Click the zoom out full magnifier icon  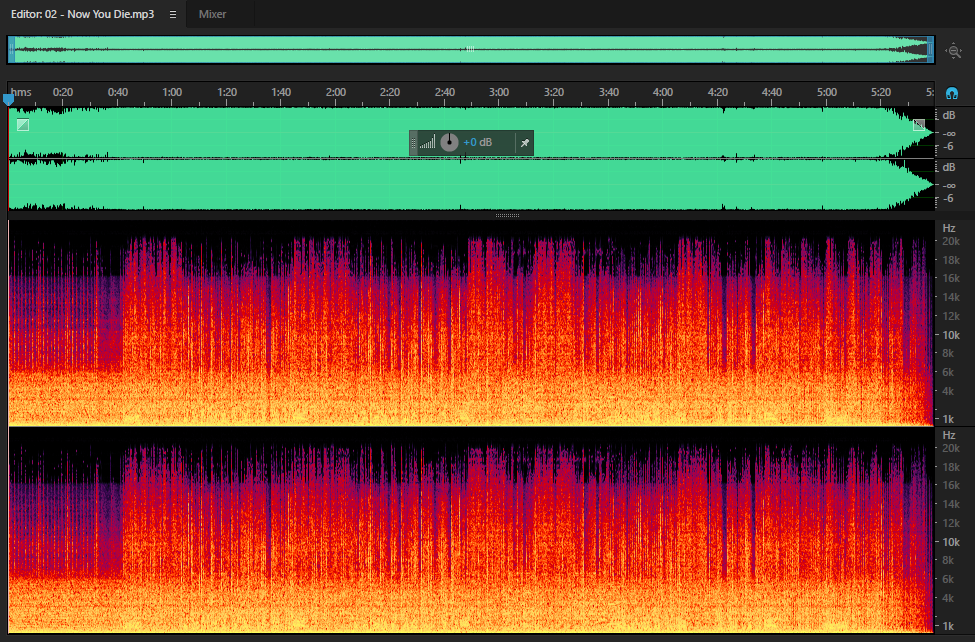953,51
